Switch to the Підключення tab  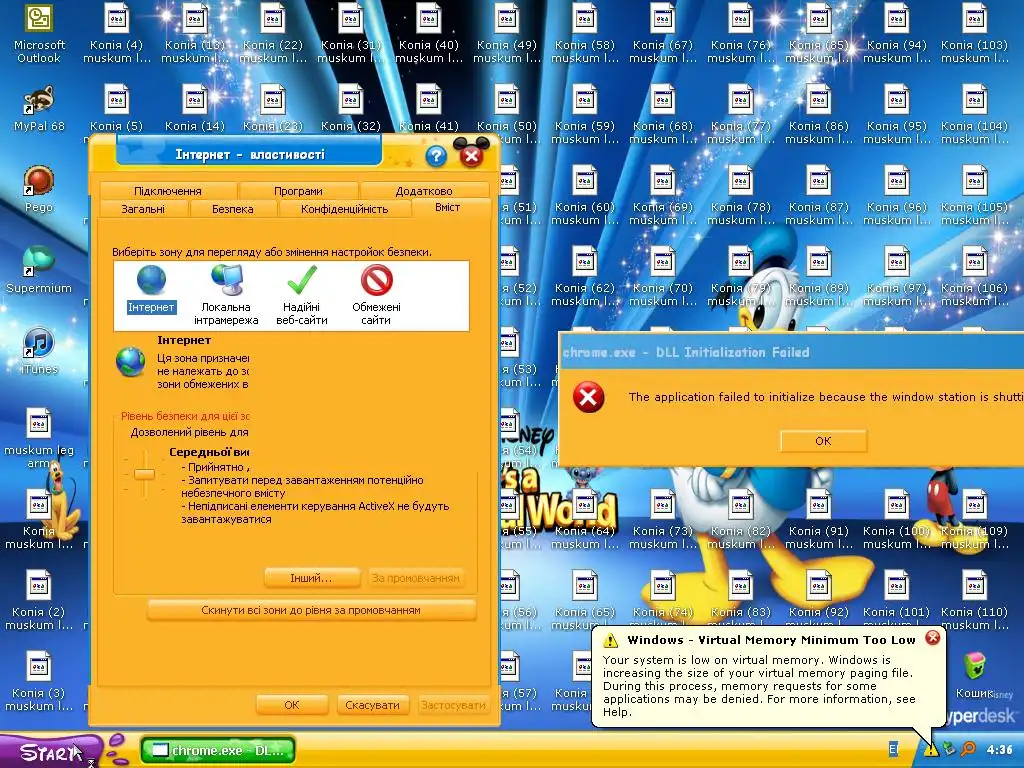168,191
